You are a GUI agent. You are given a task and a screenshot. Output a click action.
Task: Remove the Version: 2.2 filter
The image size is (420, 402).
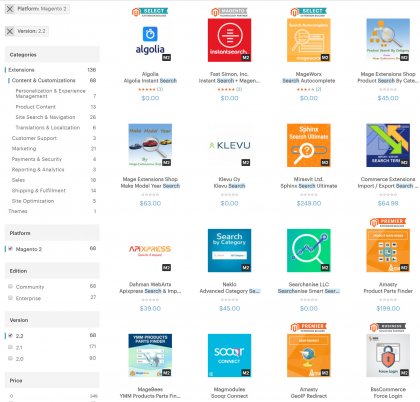tap(10, 31)
